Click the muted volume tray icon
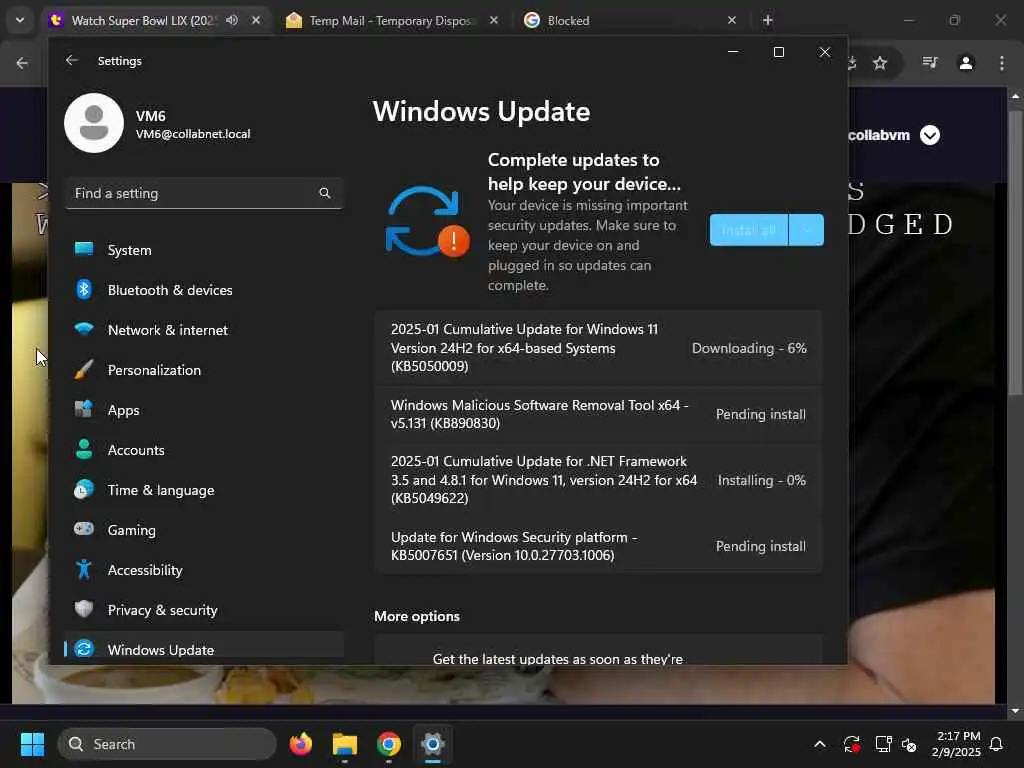The width and height of the screenshot is (1024, 768). tap(909, 744)
